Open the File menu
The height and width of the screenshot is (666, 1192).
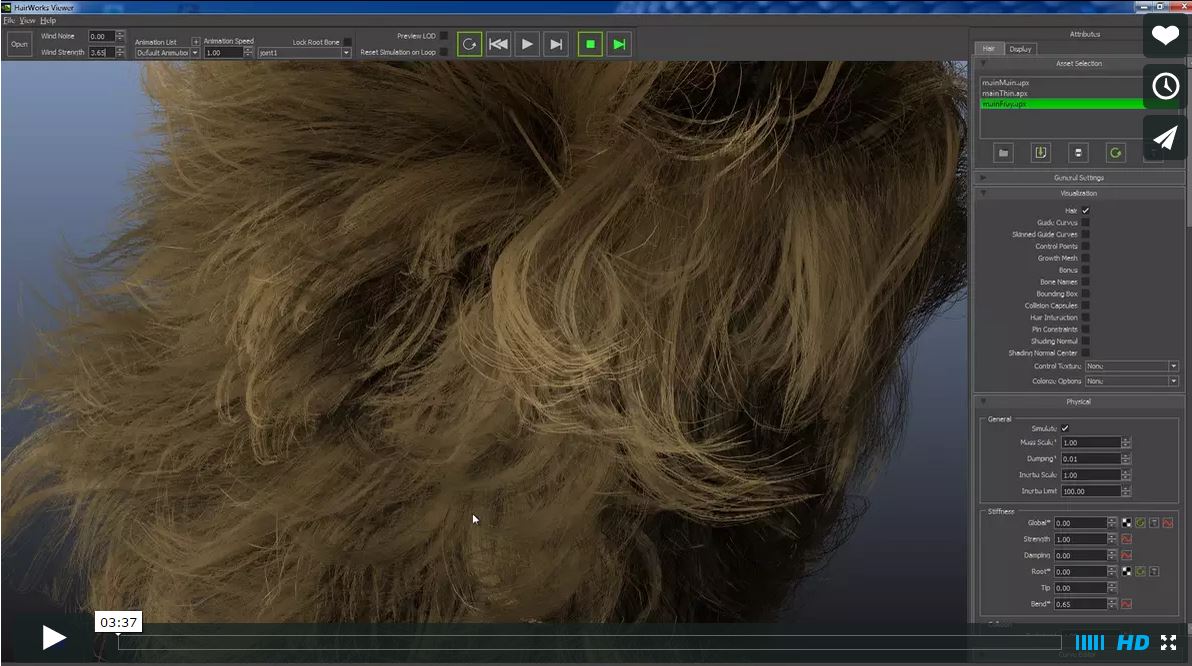[9, 21]
